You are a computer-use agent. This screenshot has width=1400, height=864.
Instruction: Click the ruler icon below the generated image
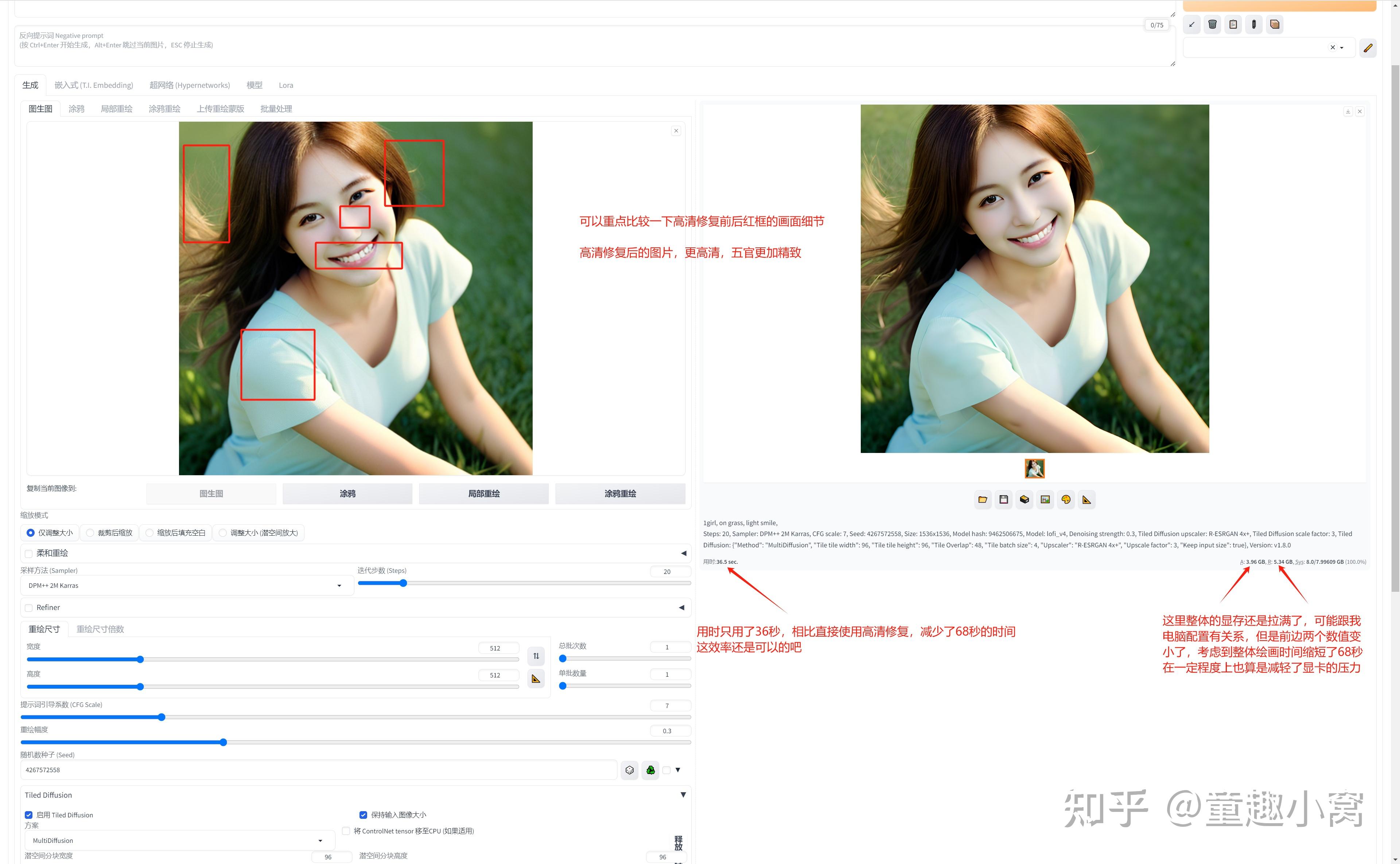click(1087, 499)
